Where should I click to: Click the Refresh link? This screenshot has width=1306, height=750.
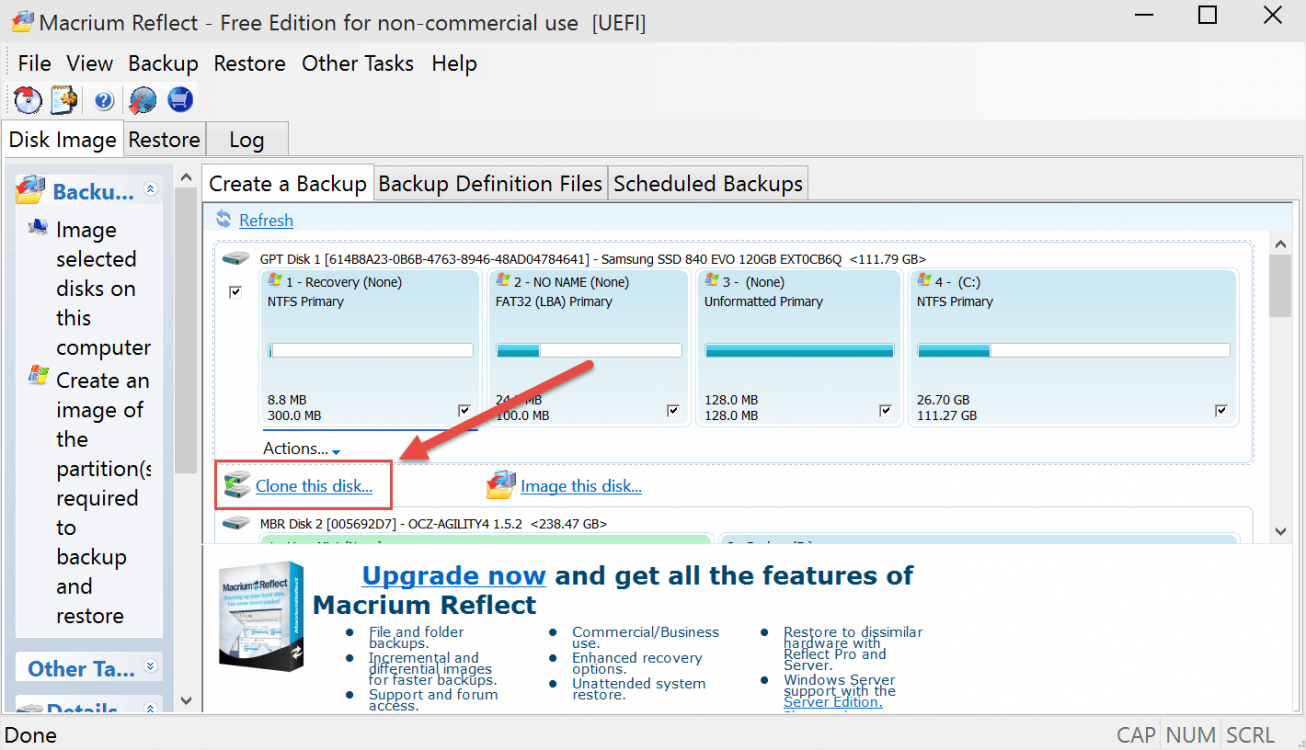coord(266,220)
